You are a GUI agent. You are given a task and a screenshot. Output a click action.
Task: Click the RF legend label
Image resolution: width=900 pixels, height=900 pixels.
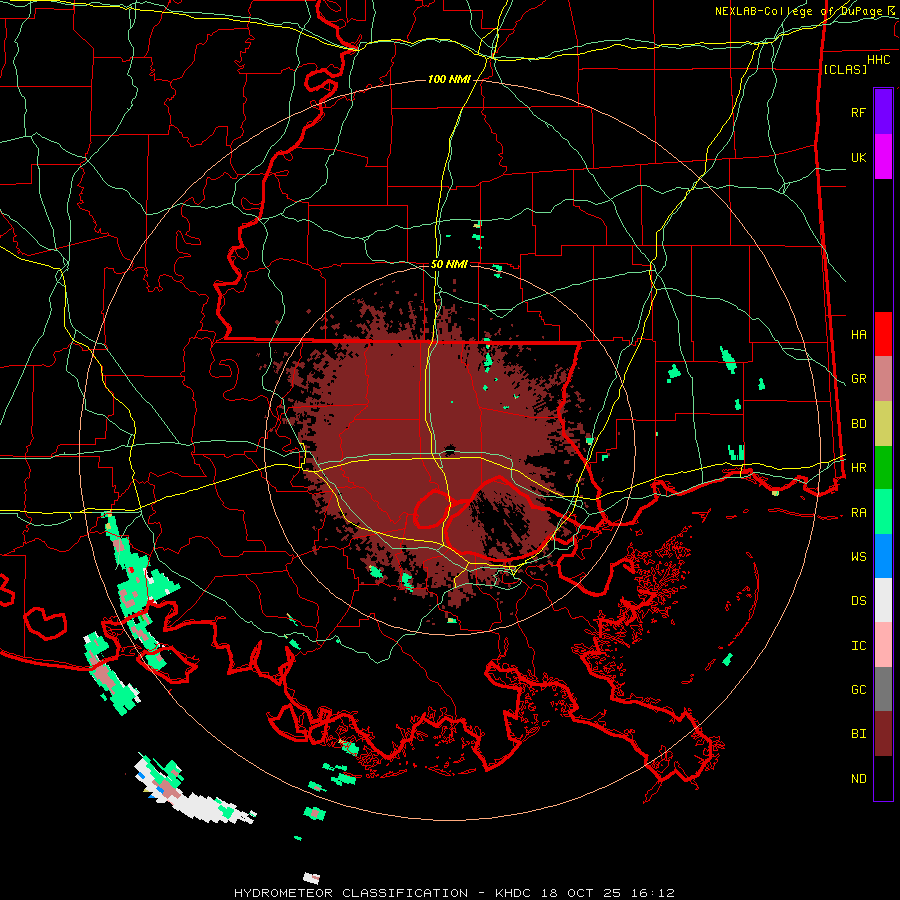click(858, 112)
